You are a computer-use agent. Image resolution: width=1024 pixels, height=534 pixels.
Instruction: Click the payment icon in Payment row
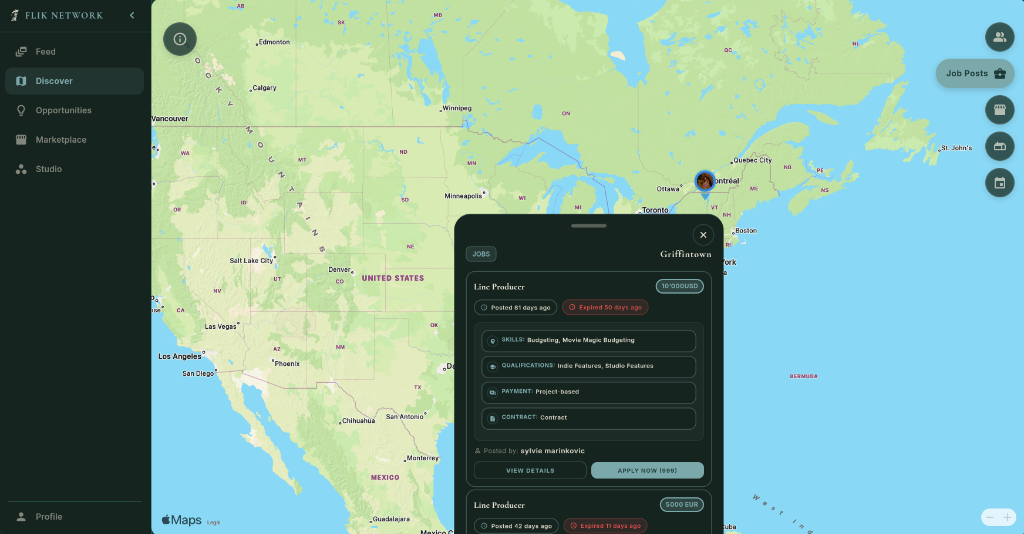pos(492,392)
